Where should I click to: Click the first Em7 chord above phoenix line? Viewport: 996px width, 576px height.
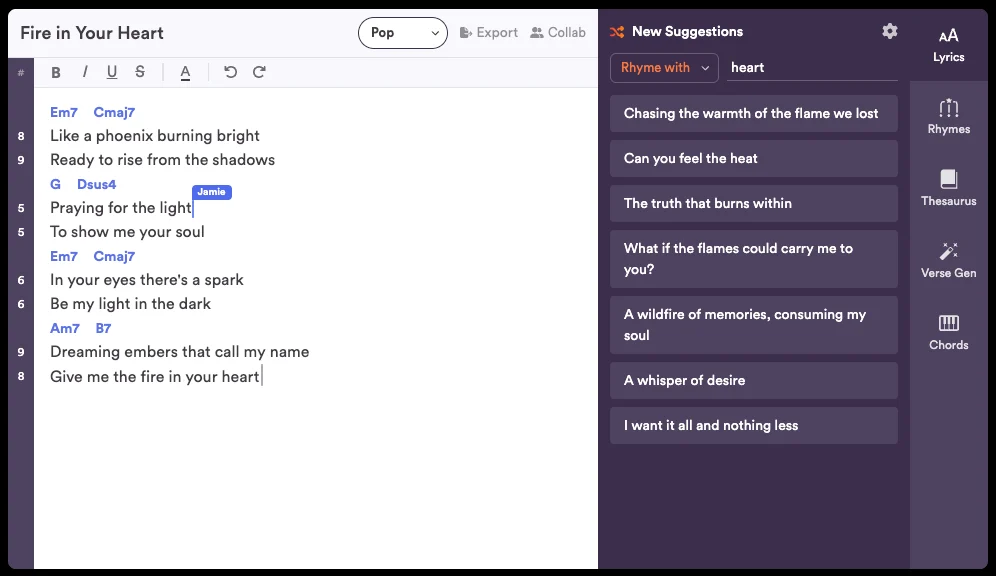(x=64, y=112)
